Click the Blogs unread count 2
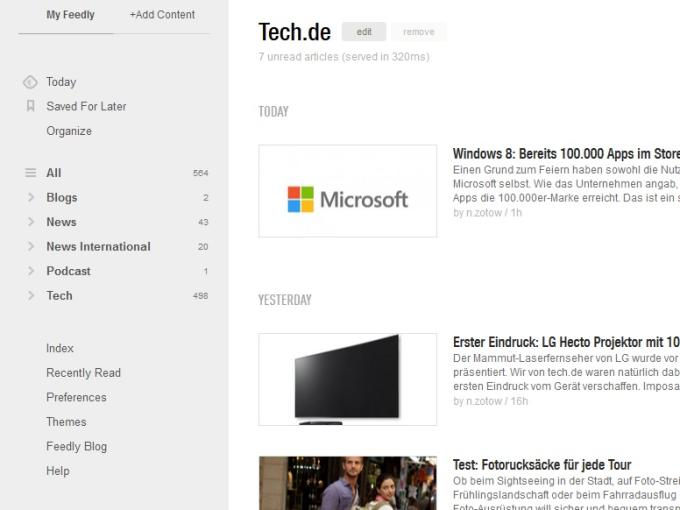Screen dimensions: 680x510 (x=206, y=198)
